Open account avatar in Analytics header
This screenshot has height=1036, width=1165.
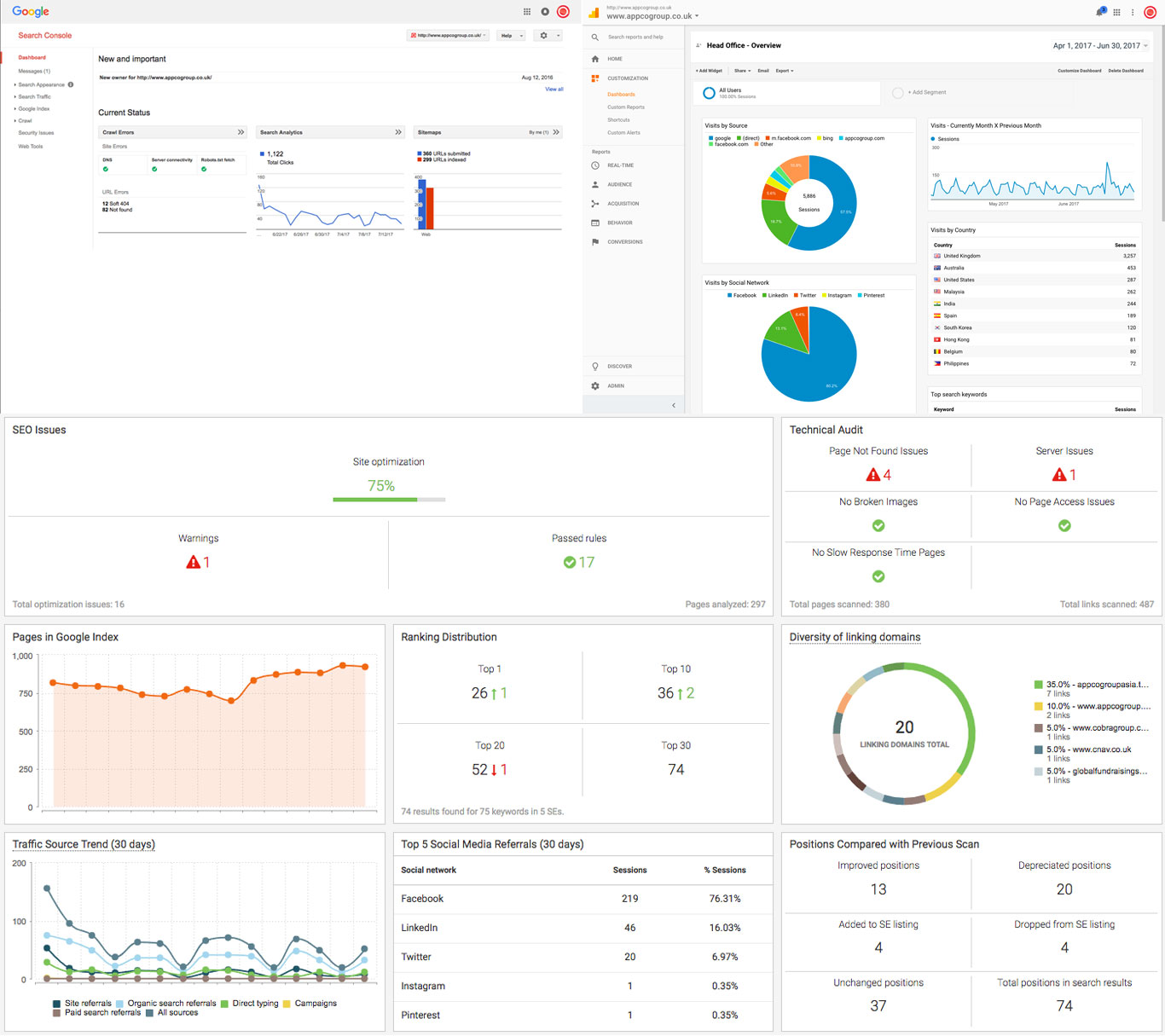1150,12
